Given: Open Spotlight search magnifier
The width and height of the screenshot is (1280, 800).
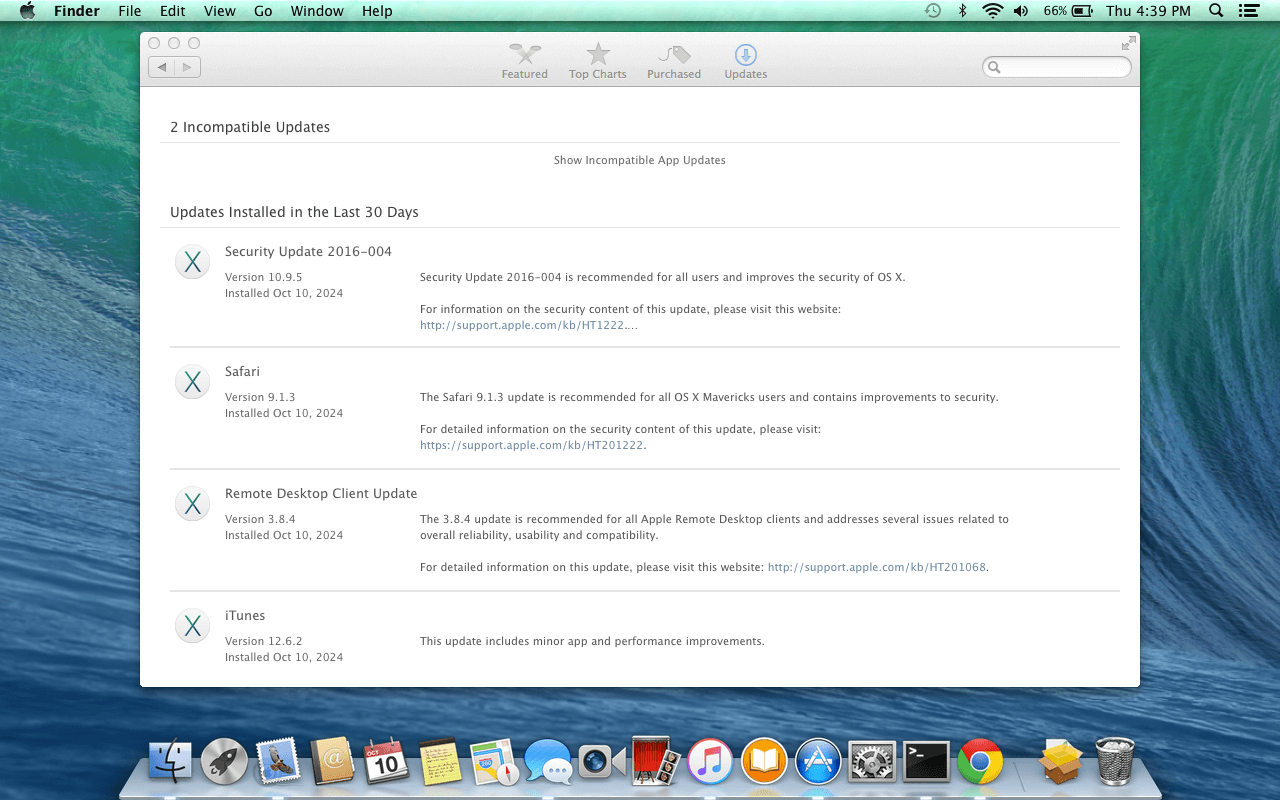Looking at the screenshot, I should 1216,11.
